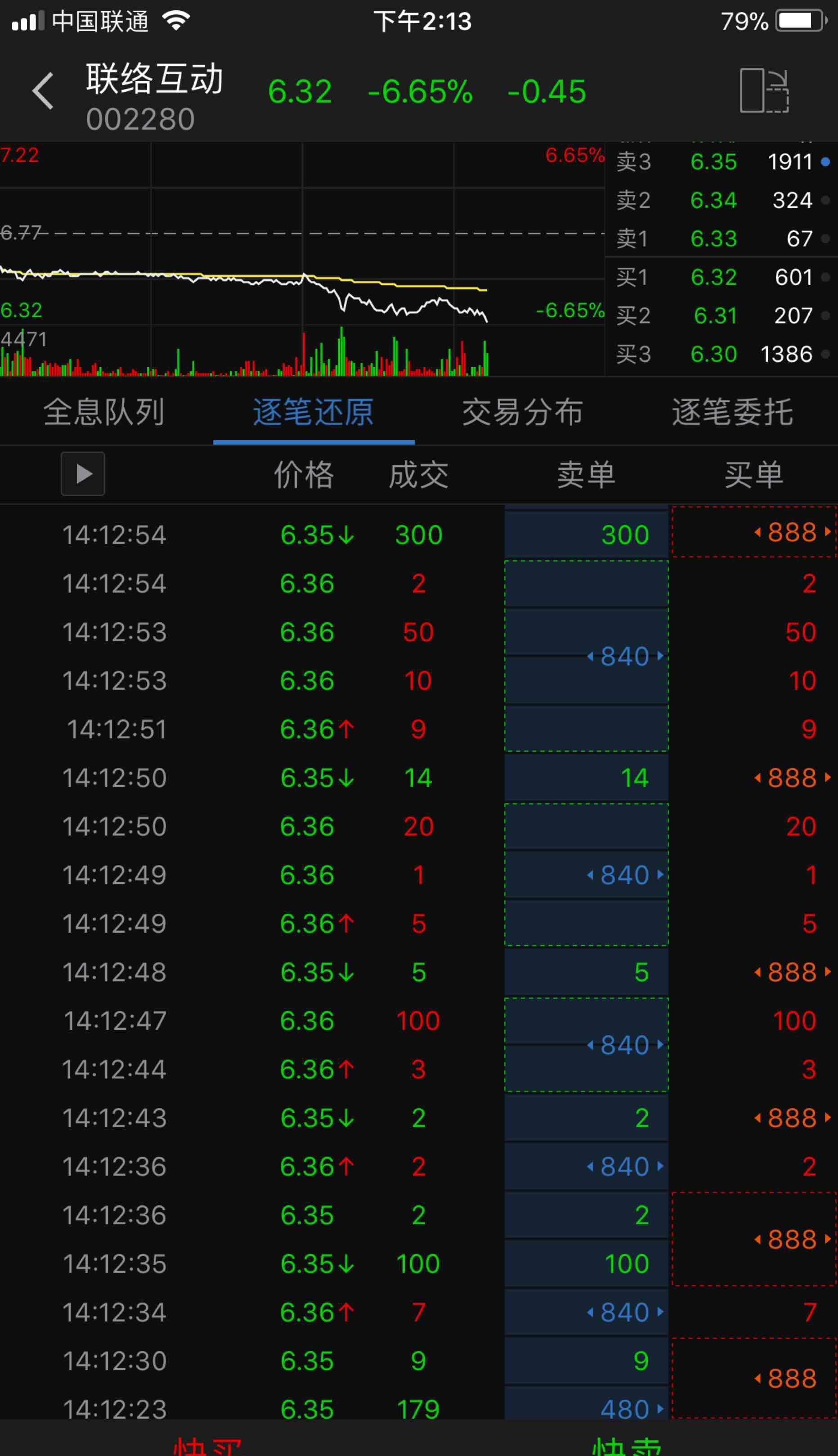Expand buy order 888 at 14:12:54

click(792, 532)
